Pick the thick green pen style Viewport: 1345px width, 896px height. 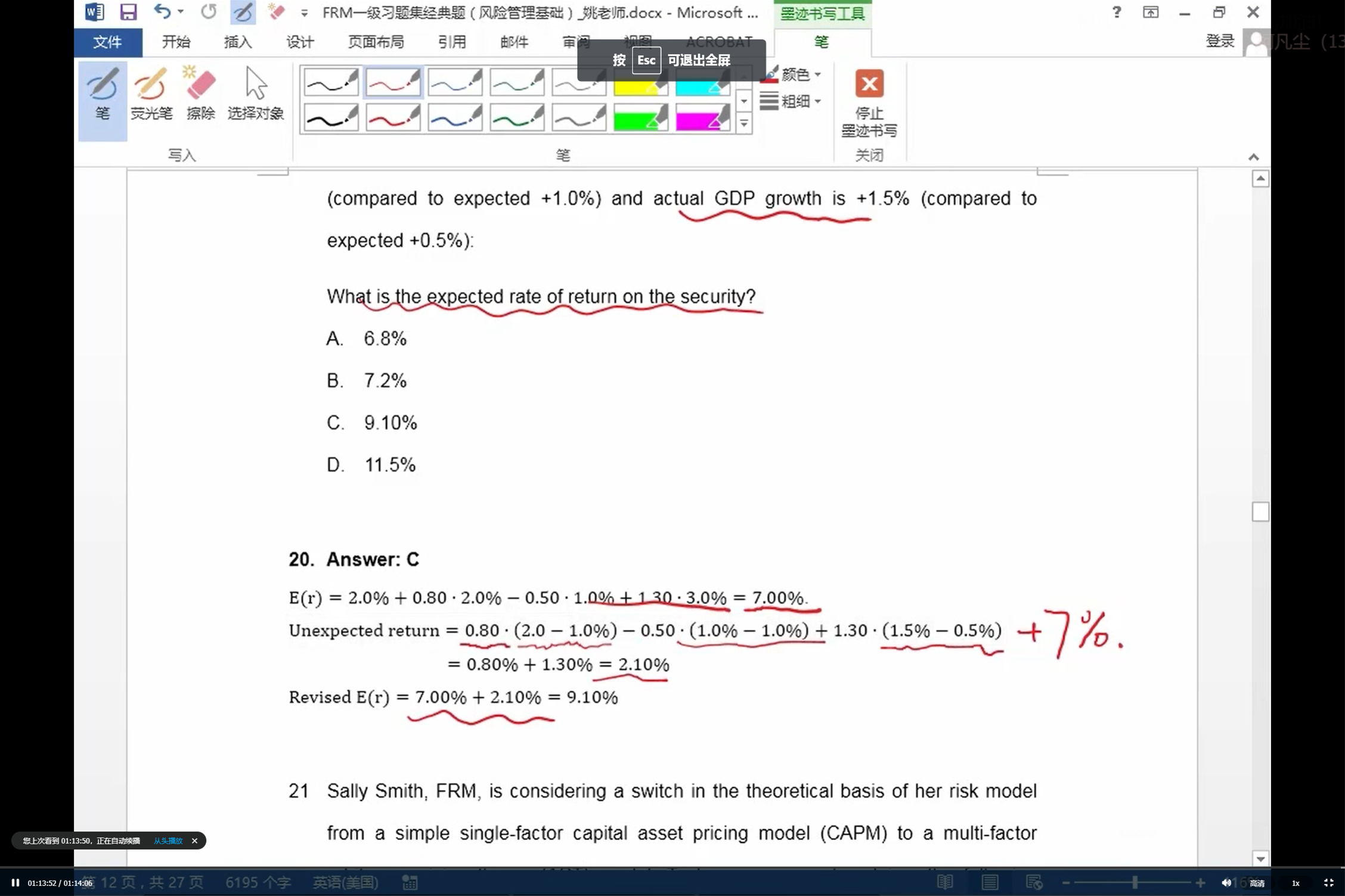click(517, 117)
